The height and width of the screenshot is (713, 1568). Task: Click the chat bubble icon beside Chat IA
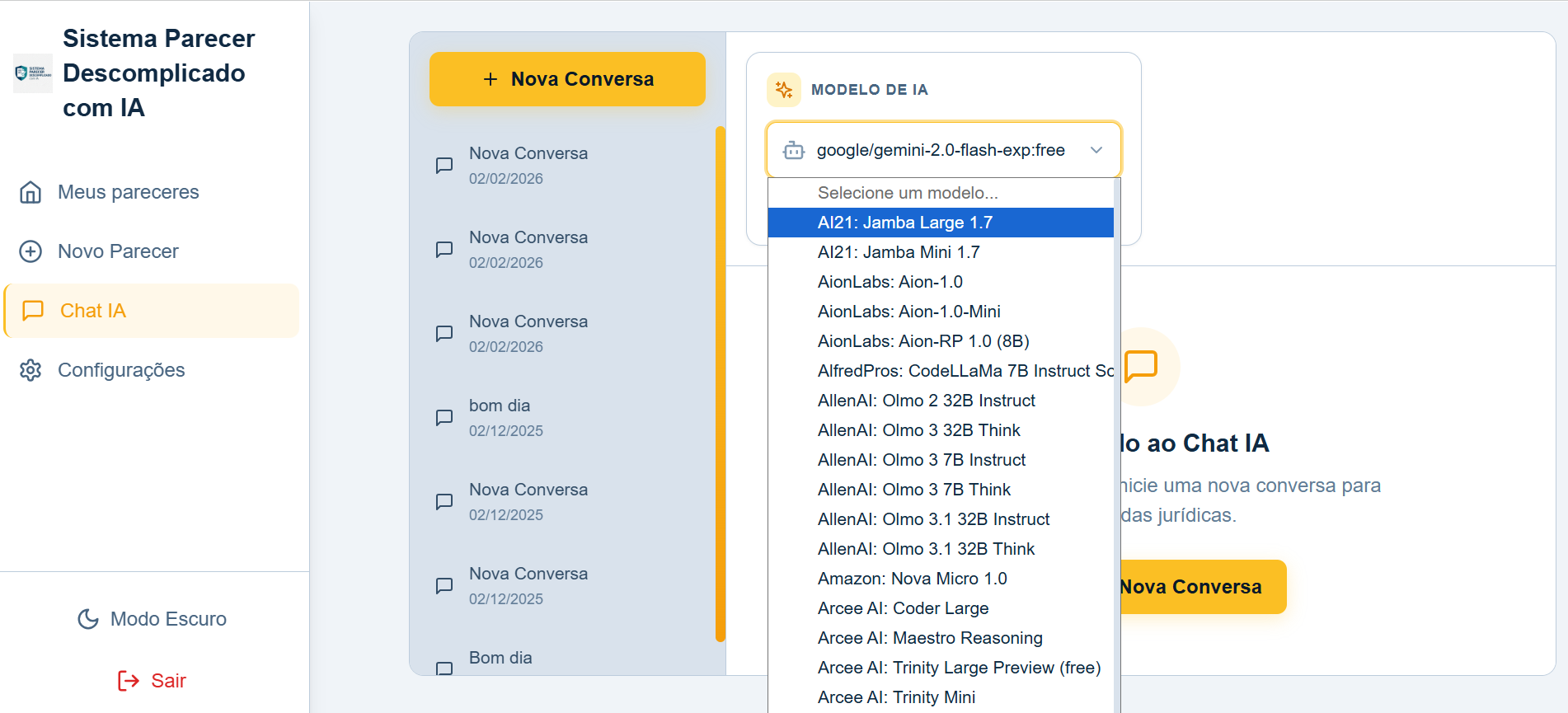pyautogui.click(x=33, y=311)
